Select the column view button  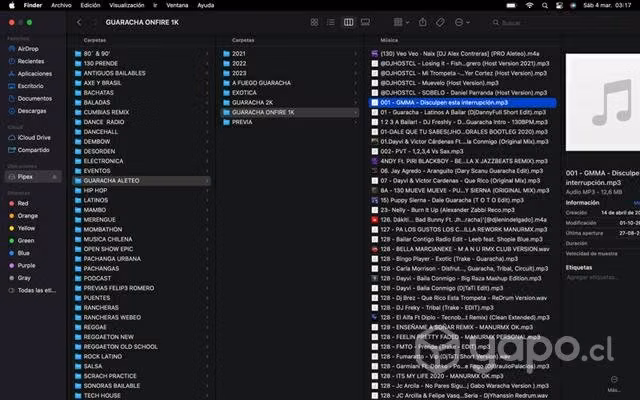coord(349,22)
